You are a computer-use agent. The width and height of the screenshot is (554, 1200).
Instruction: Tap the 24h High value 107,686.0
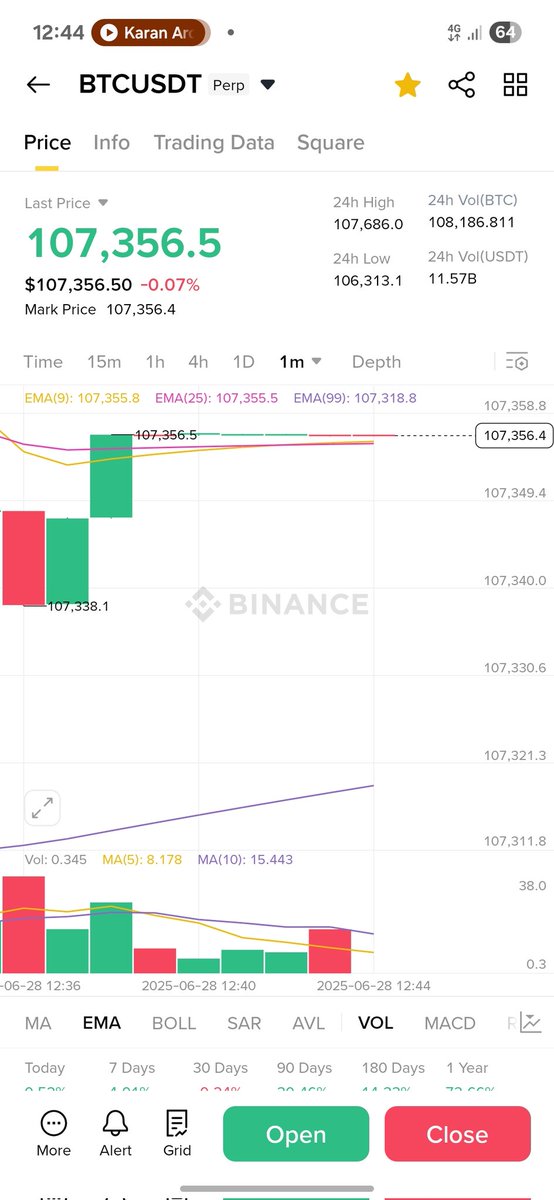tap(368, 224)
